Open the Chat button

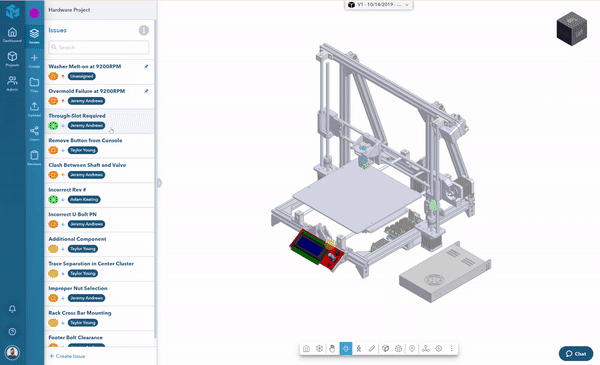[576, 354]
